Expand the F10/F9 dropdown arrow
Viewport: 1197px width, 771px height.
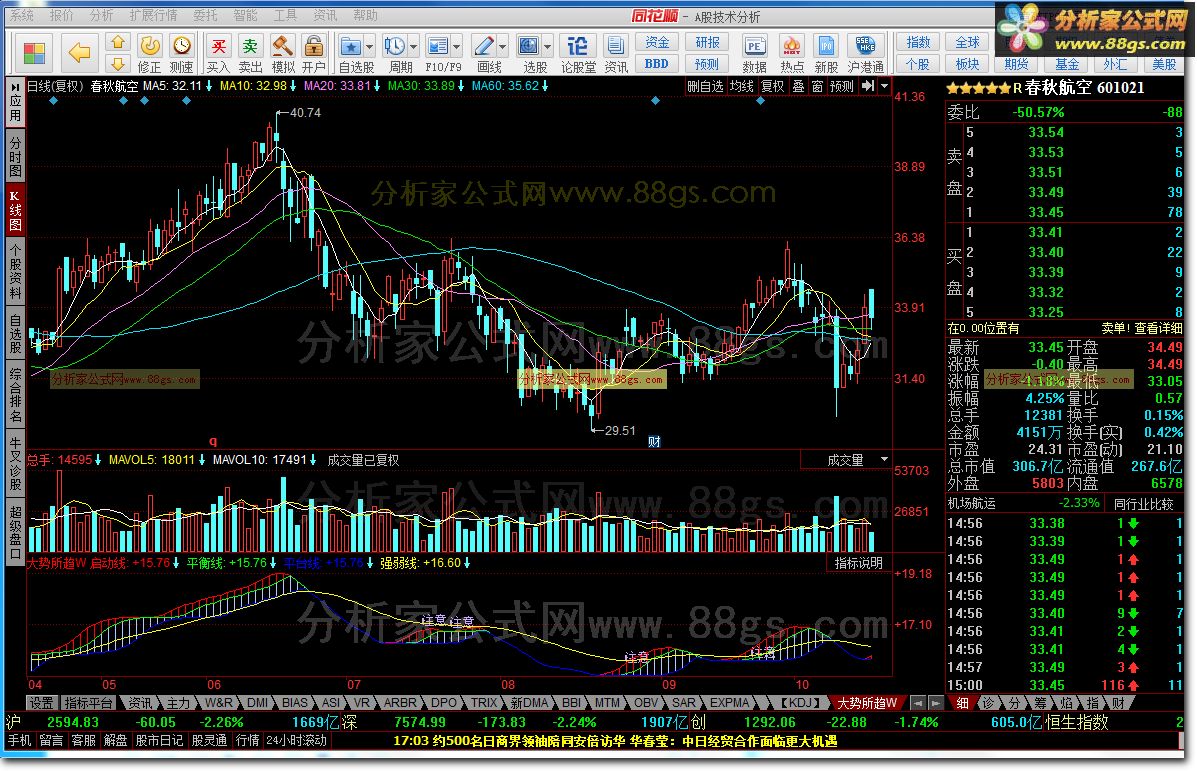pyautogui.click(x=457, y=47)
